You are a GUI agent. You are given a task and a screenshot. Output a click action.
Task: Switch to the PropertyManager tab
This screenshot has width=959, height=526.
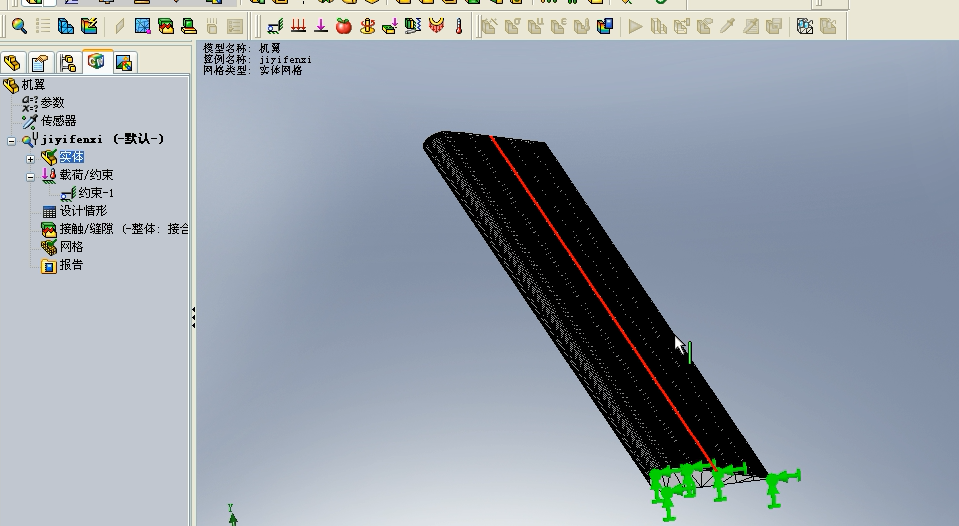pyautogui.click(x=40, y=62)
